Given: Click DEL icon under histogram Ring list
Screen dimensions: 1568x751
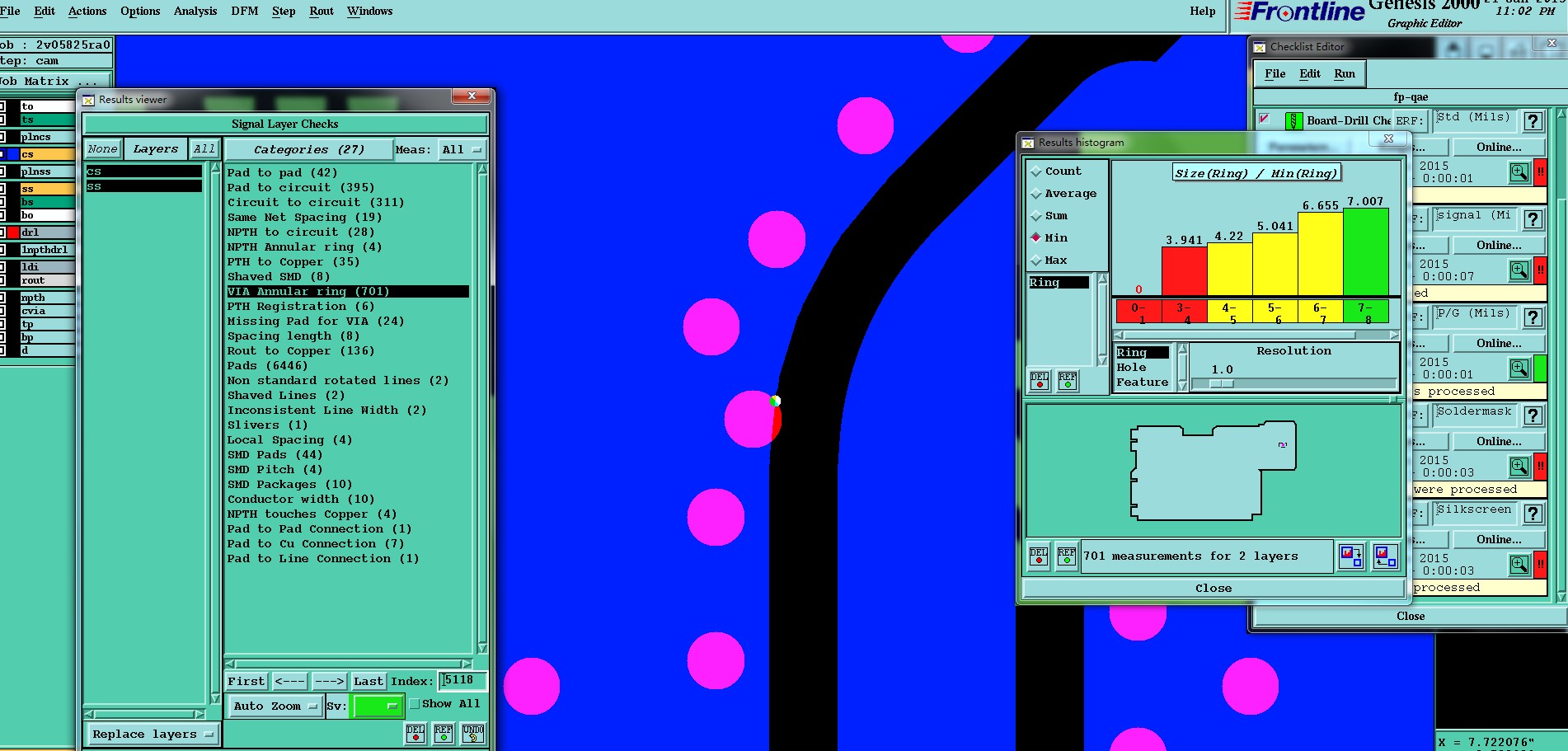Looking at the screenshot, I should pos(1040,380).
